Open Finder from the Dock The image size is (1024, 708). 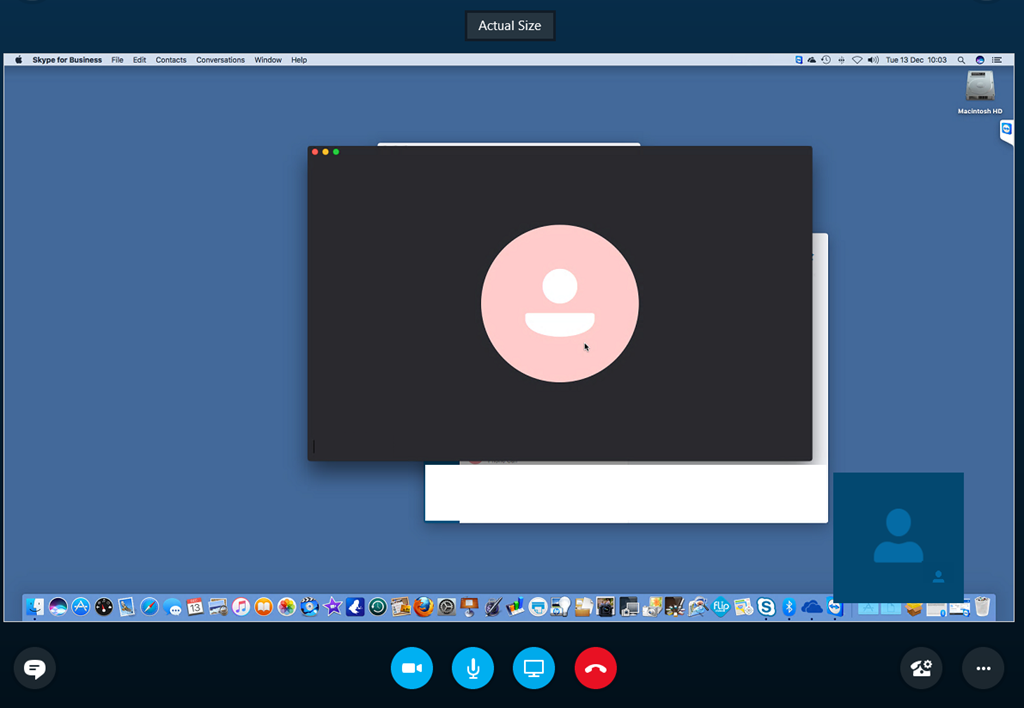tap(35, 606)
